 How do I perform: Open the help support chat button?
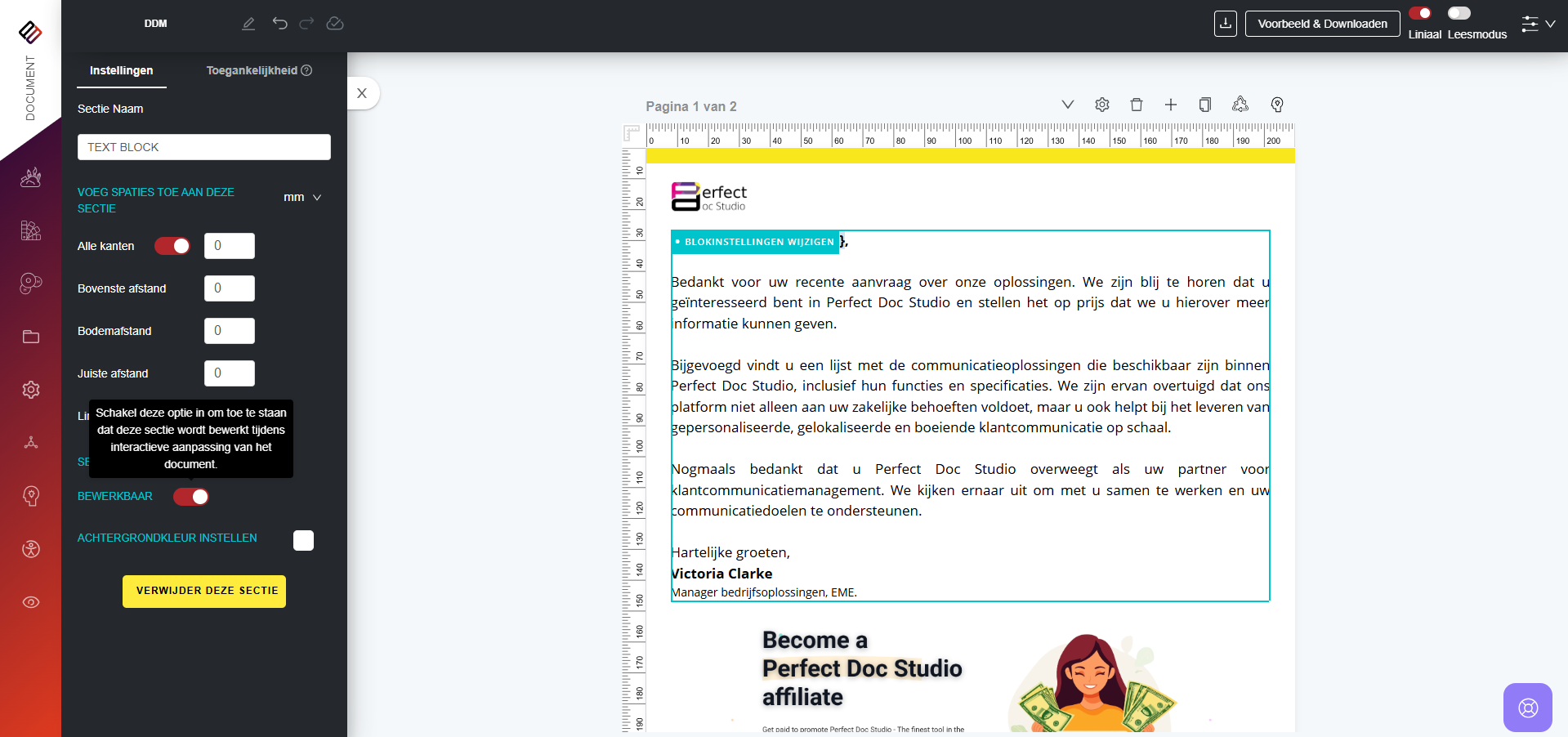click(x=1527, y=708)
